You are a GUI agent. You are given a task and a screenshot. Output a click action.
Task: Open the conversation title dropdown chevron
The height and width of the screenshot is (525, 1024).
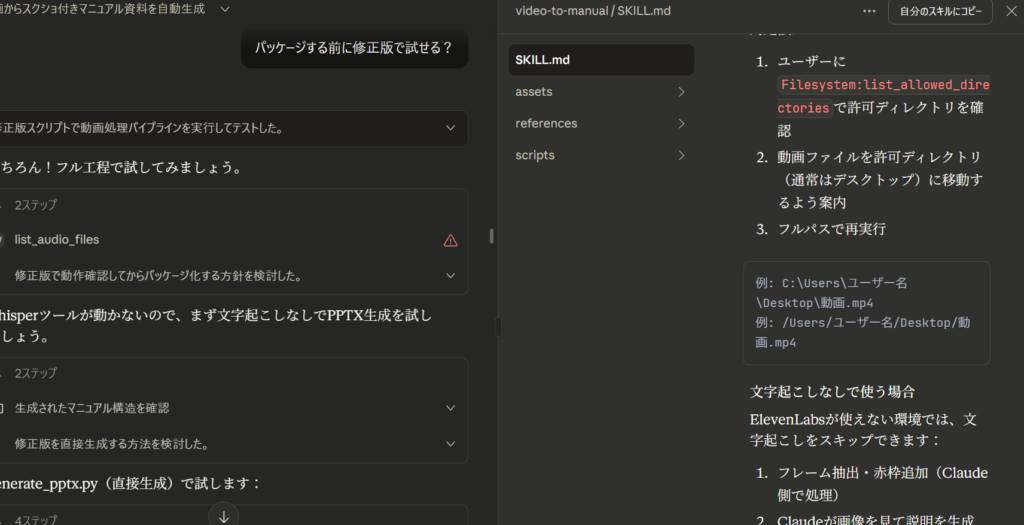tap(225, 9)
